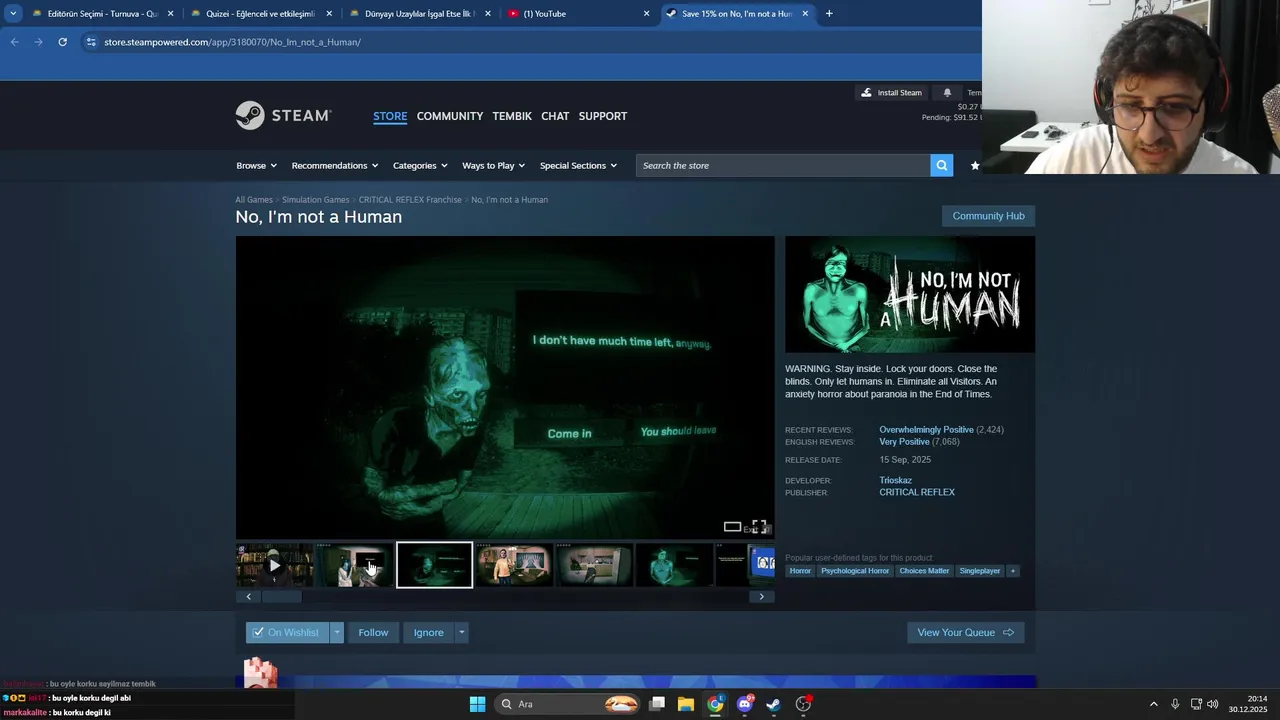Click the Steam logo in header
The image size is (1280, 720).
coord(283,115)
